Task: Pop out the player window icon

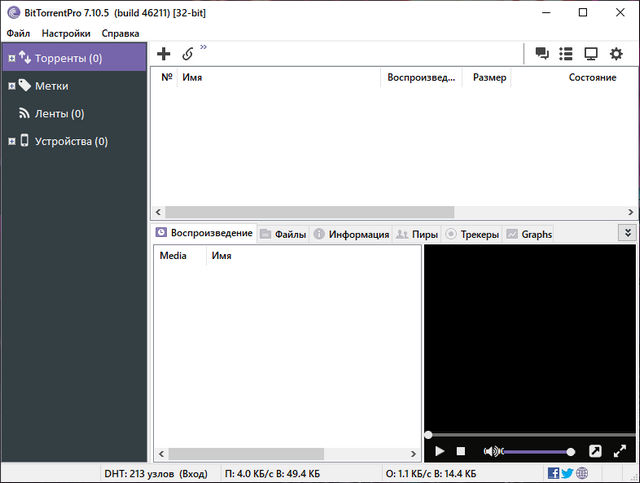Action: click(x=595, y=451)
